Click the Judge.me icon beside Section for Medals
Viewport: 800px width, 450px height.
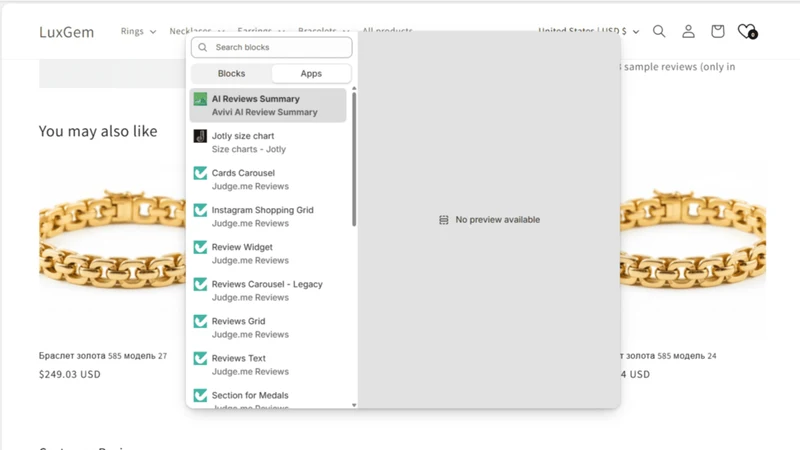201,395
